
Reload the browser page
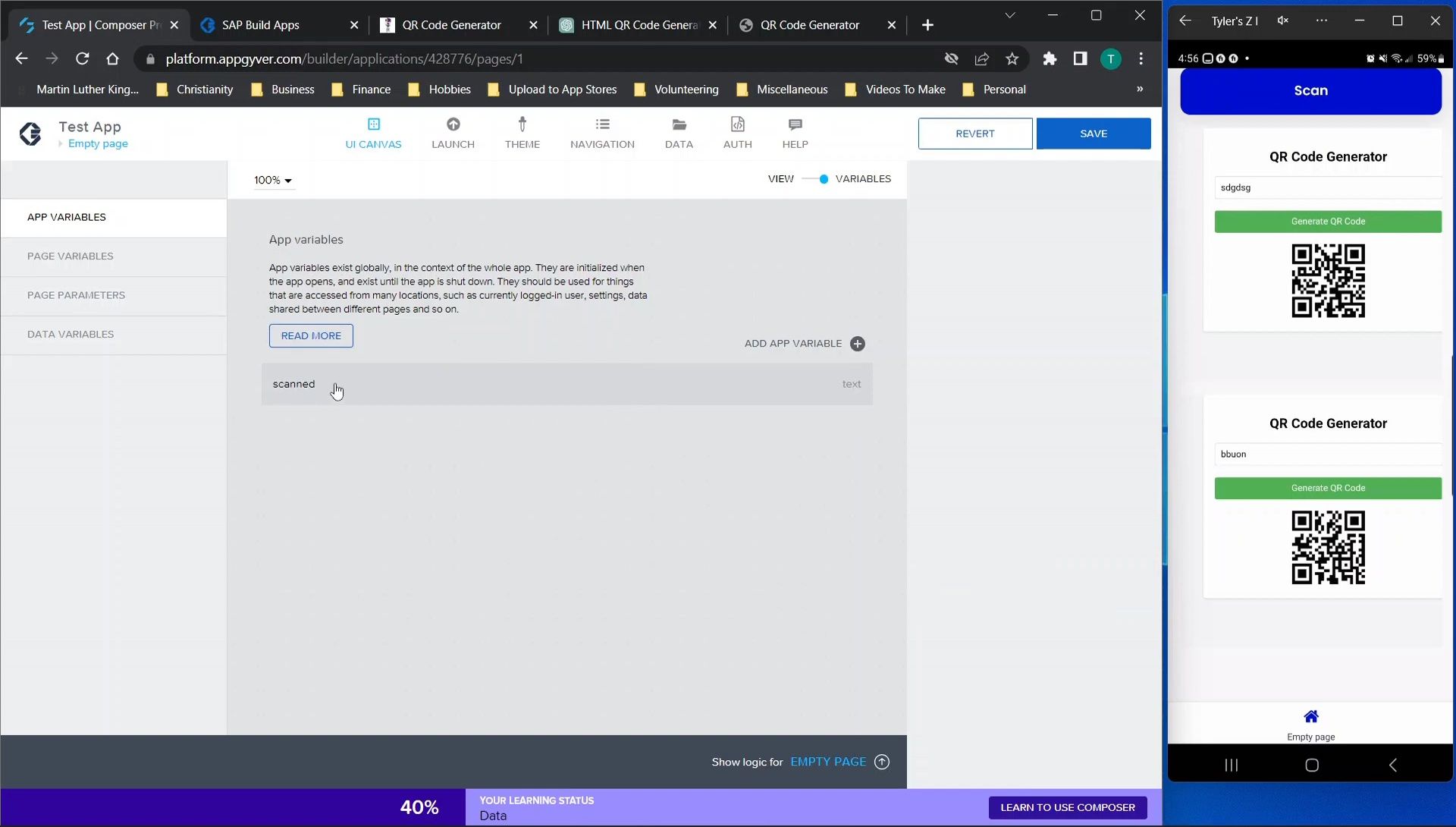pos(83,58)
